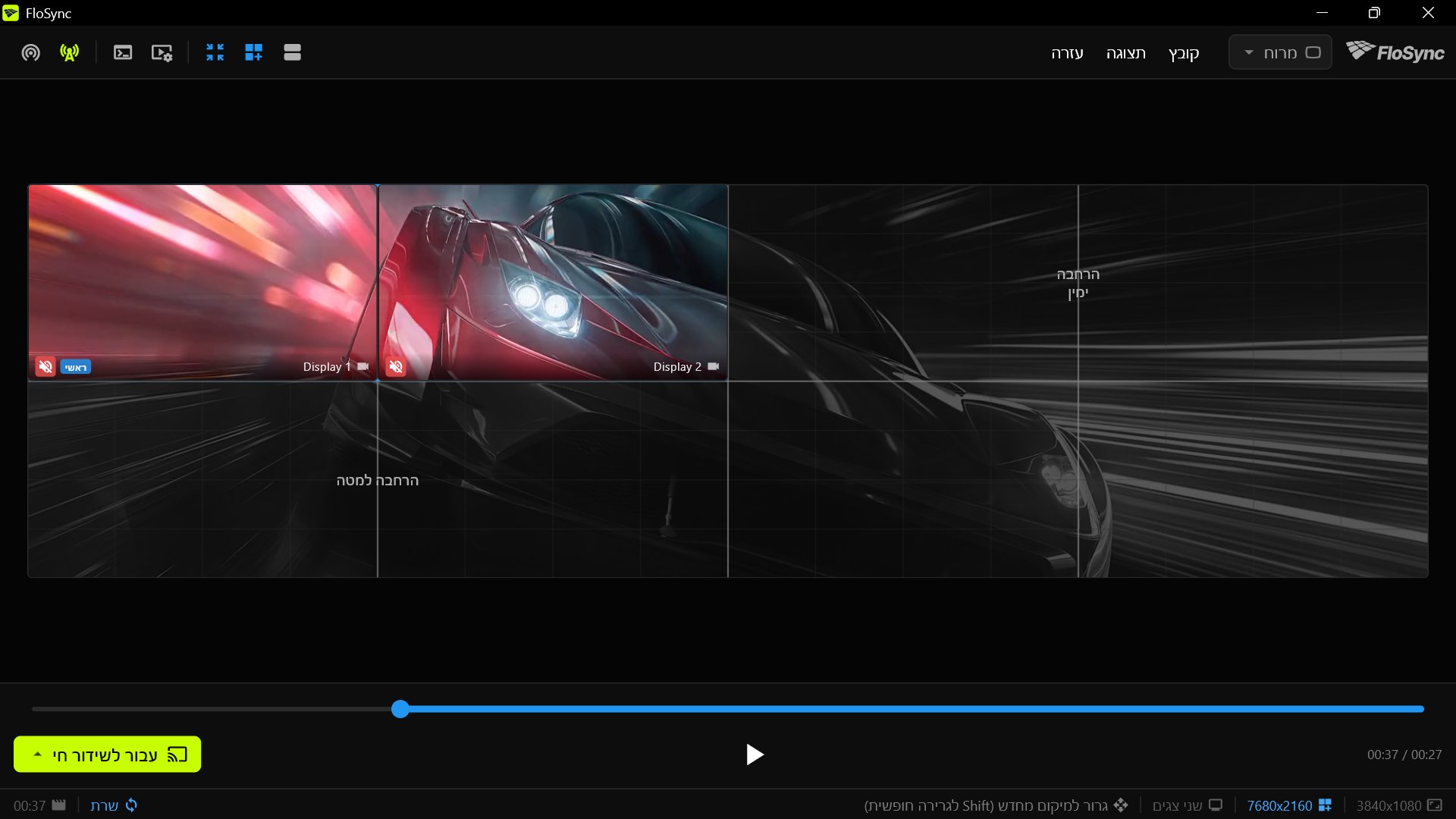Click the clapperboard icon in the status bar
Image resolution: width=1456 pixels, height=819 pixels.
pos(59,805)
